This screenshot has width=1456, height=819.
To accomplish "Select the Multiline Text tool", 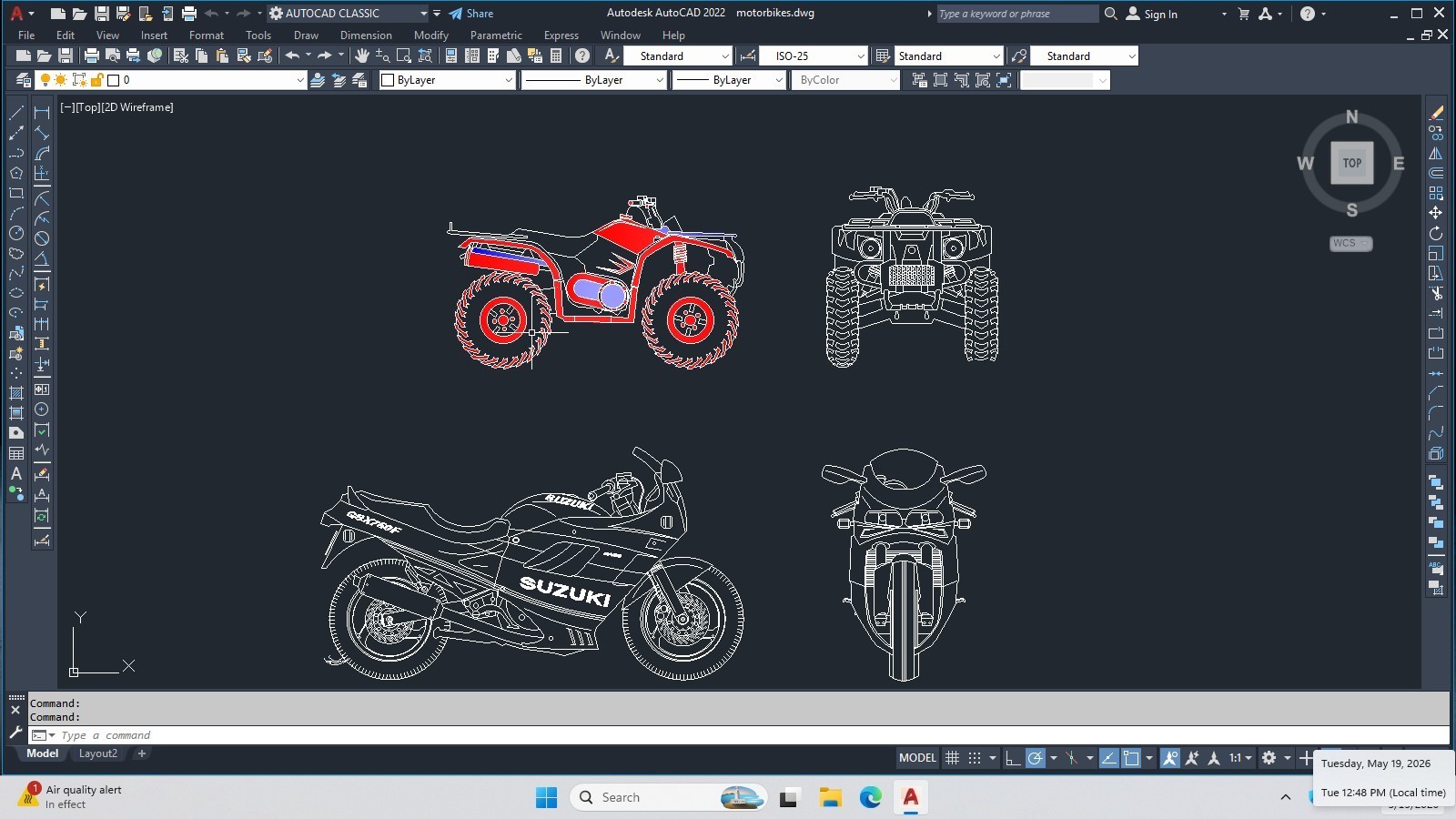I will click(x=16, y=473).
